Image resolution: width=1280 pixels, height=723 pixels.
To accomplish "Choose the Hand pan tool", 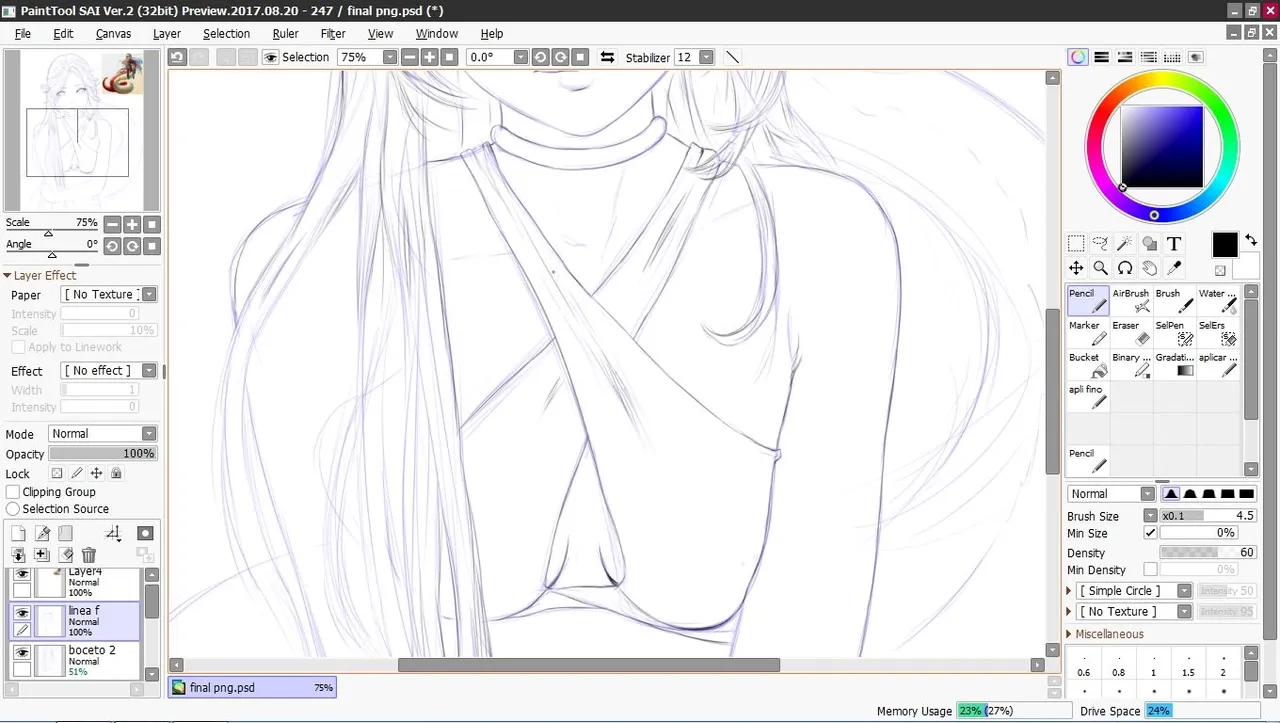I will [1149, 268].
